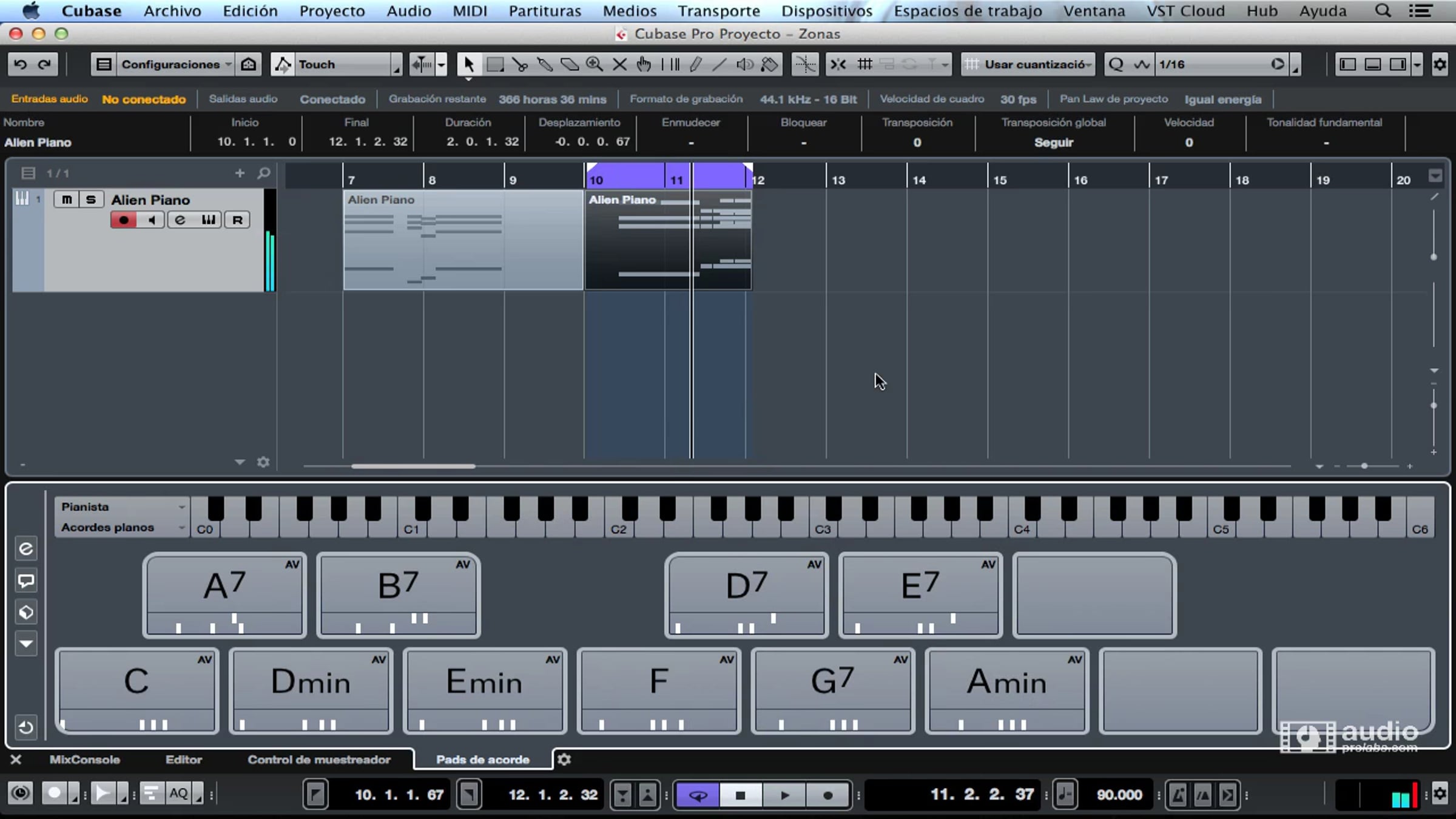Select the Glue tube tool
Screen dimensions: 1456x819
[544, 64]
